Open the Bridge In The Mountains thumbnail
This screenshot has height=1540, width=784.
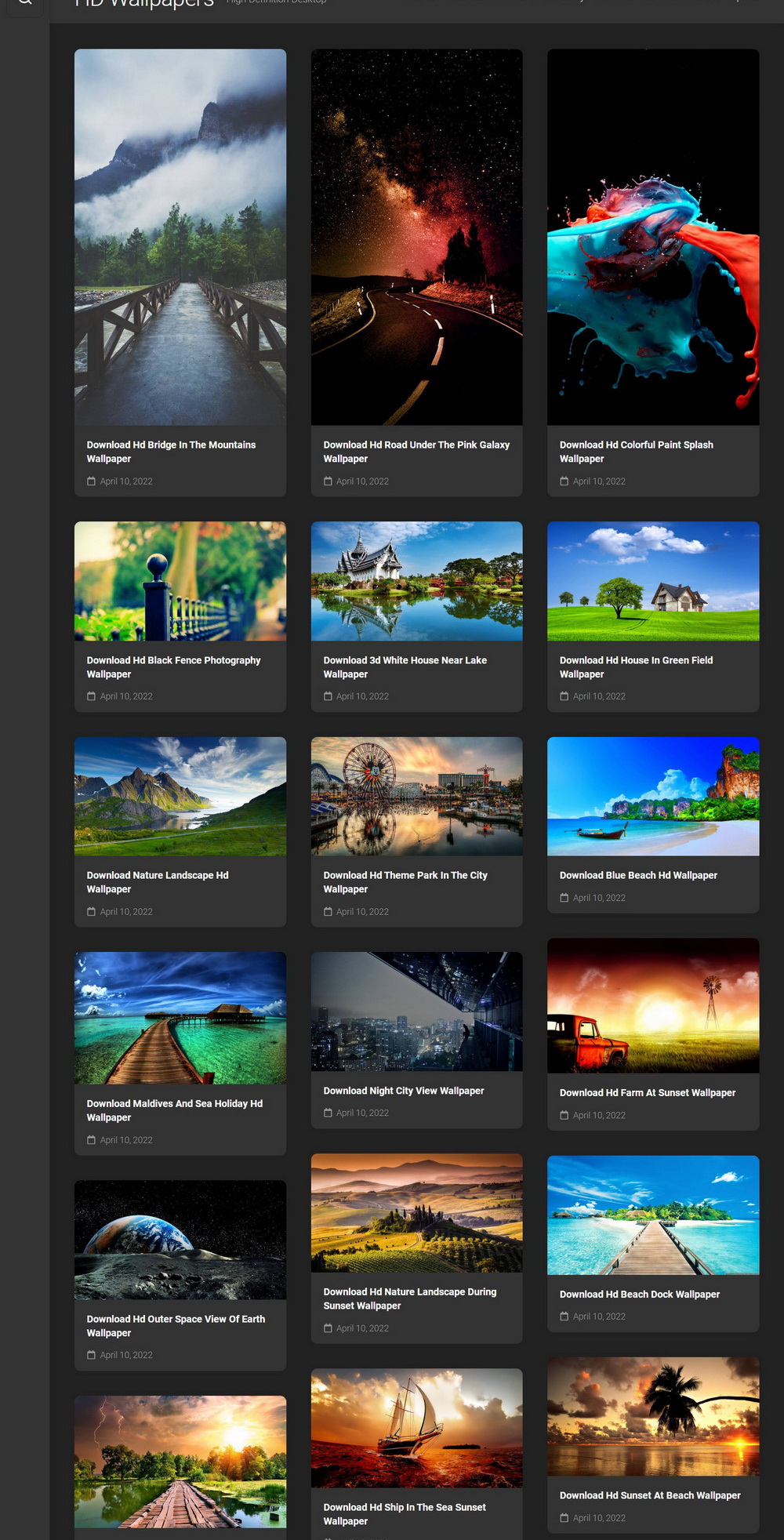(180, 237)
